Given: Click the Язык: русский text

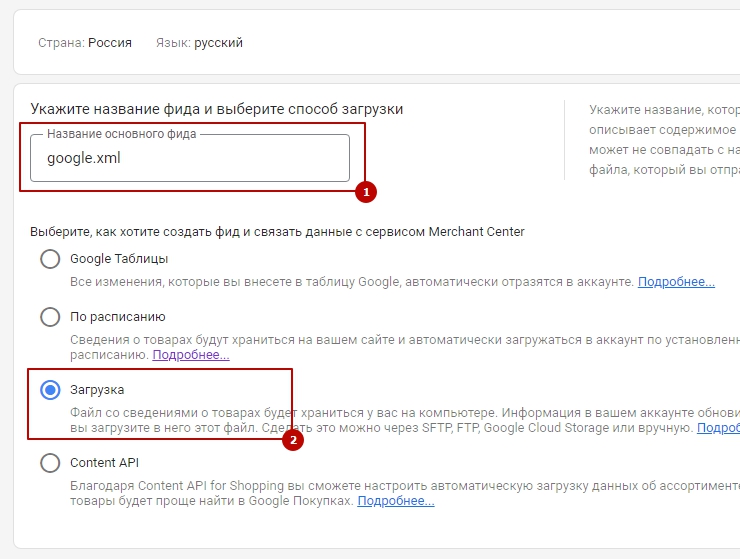Looking at the screenshot, I should (x=199, y=43).
